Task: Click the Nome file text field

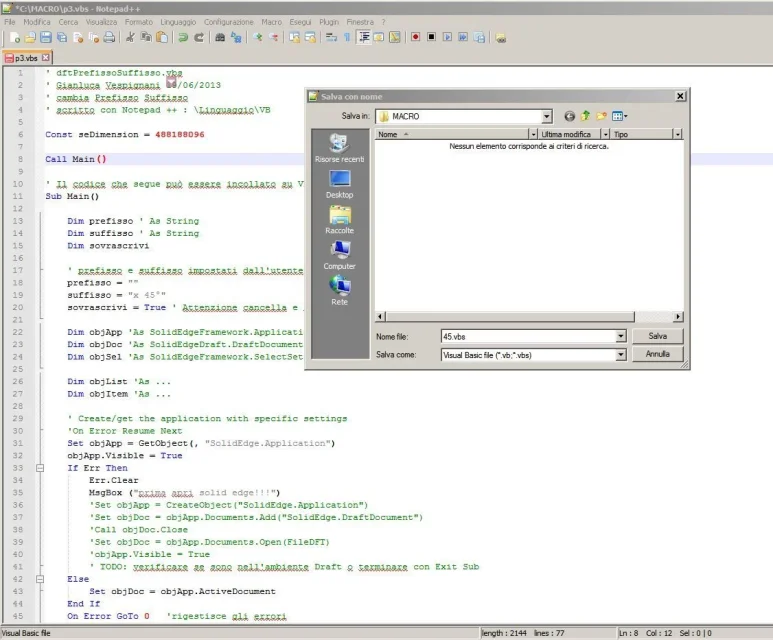Action: coord(528,336)
